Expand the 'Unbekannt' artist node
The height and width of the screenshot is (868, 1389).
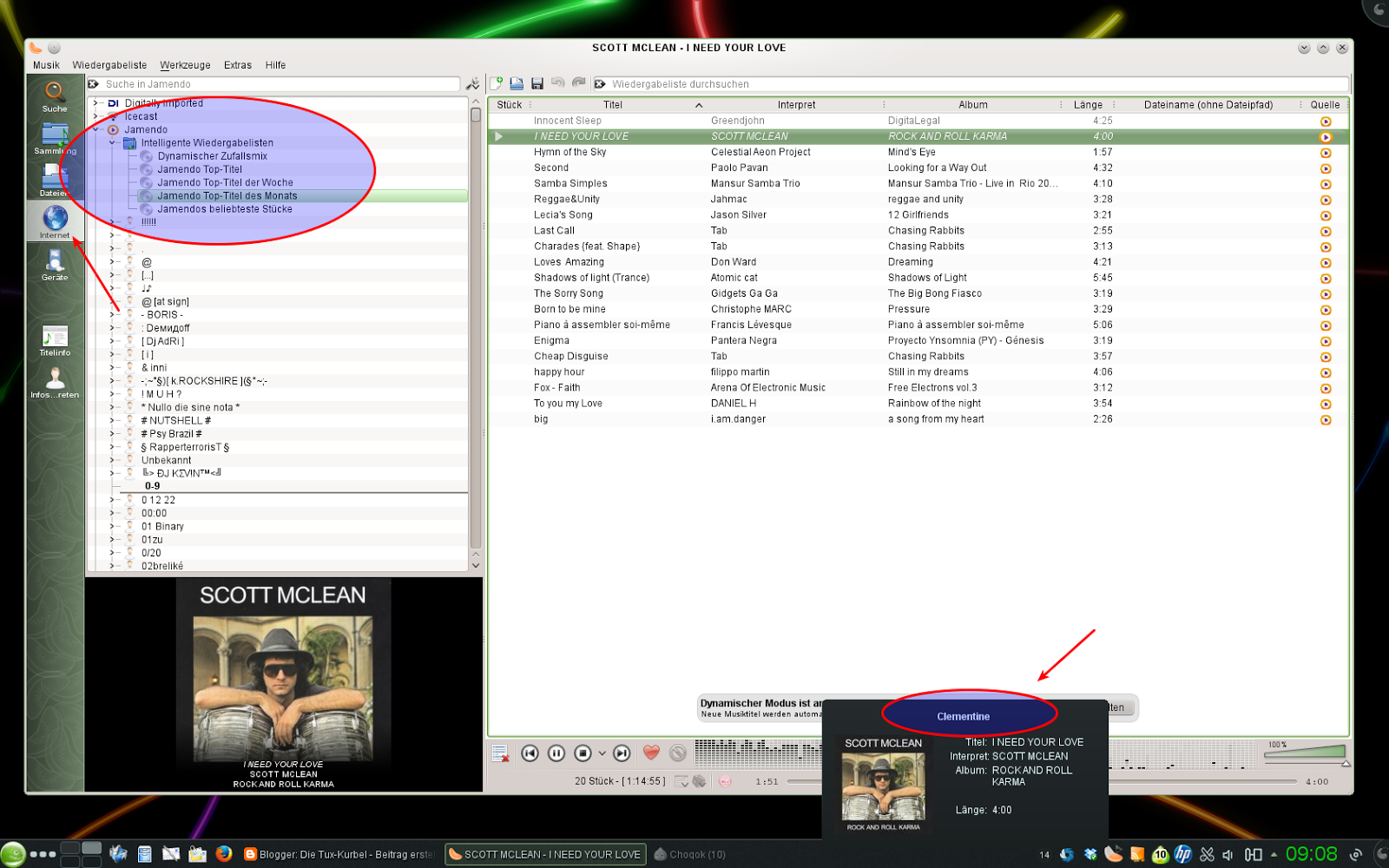tap(112, 460)
